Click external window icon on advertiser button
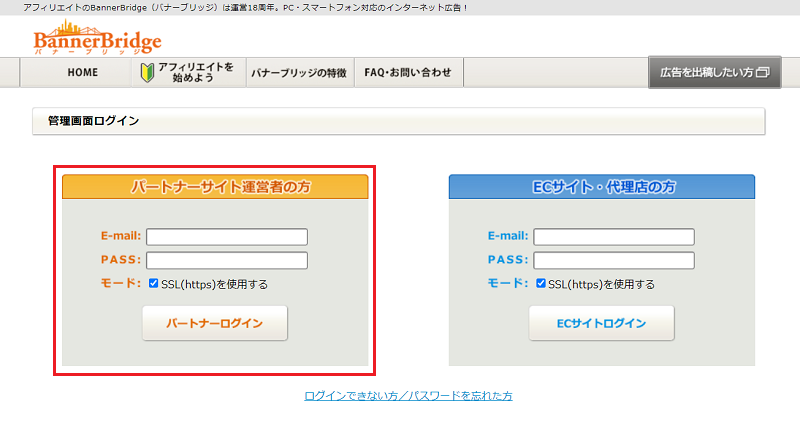Image resolution: width=800 pixels, height=437 pixels. pyautogui.click(x=763, y=72)
